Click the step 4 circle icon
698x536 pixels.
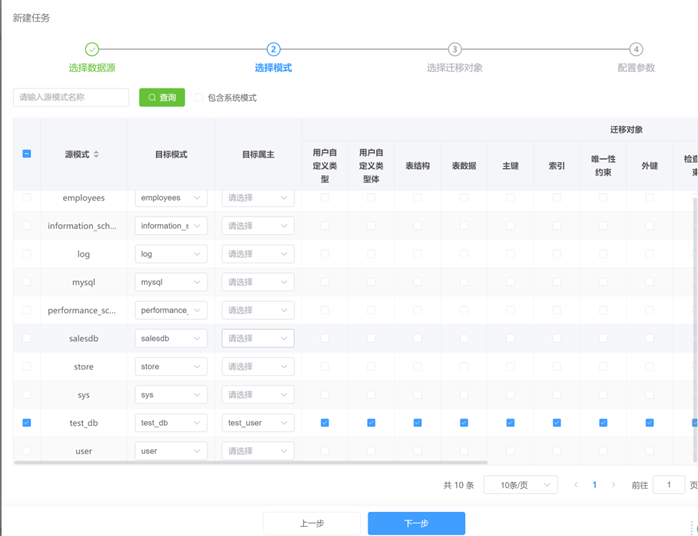pos(636,49)
